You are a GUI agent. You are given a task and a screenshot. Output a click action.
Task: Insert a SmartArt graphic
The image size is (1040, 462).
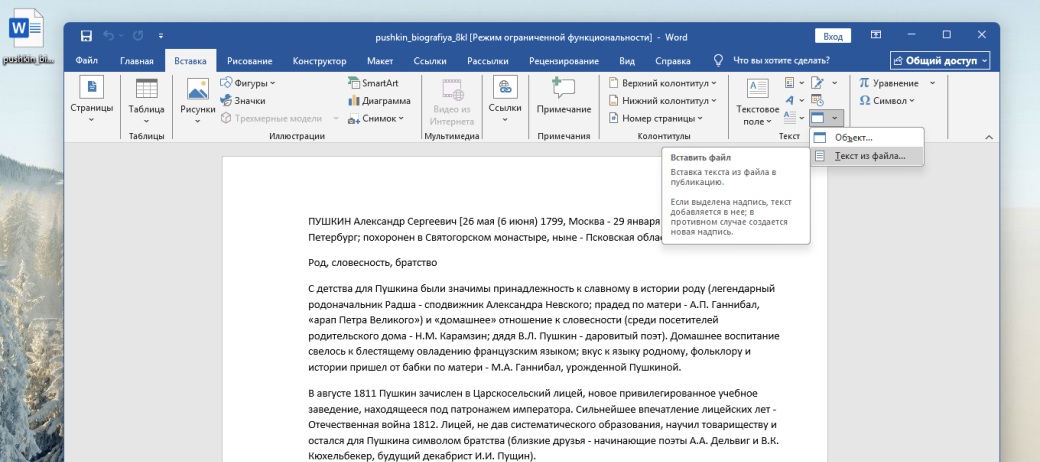[x=373, y=84]
